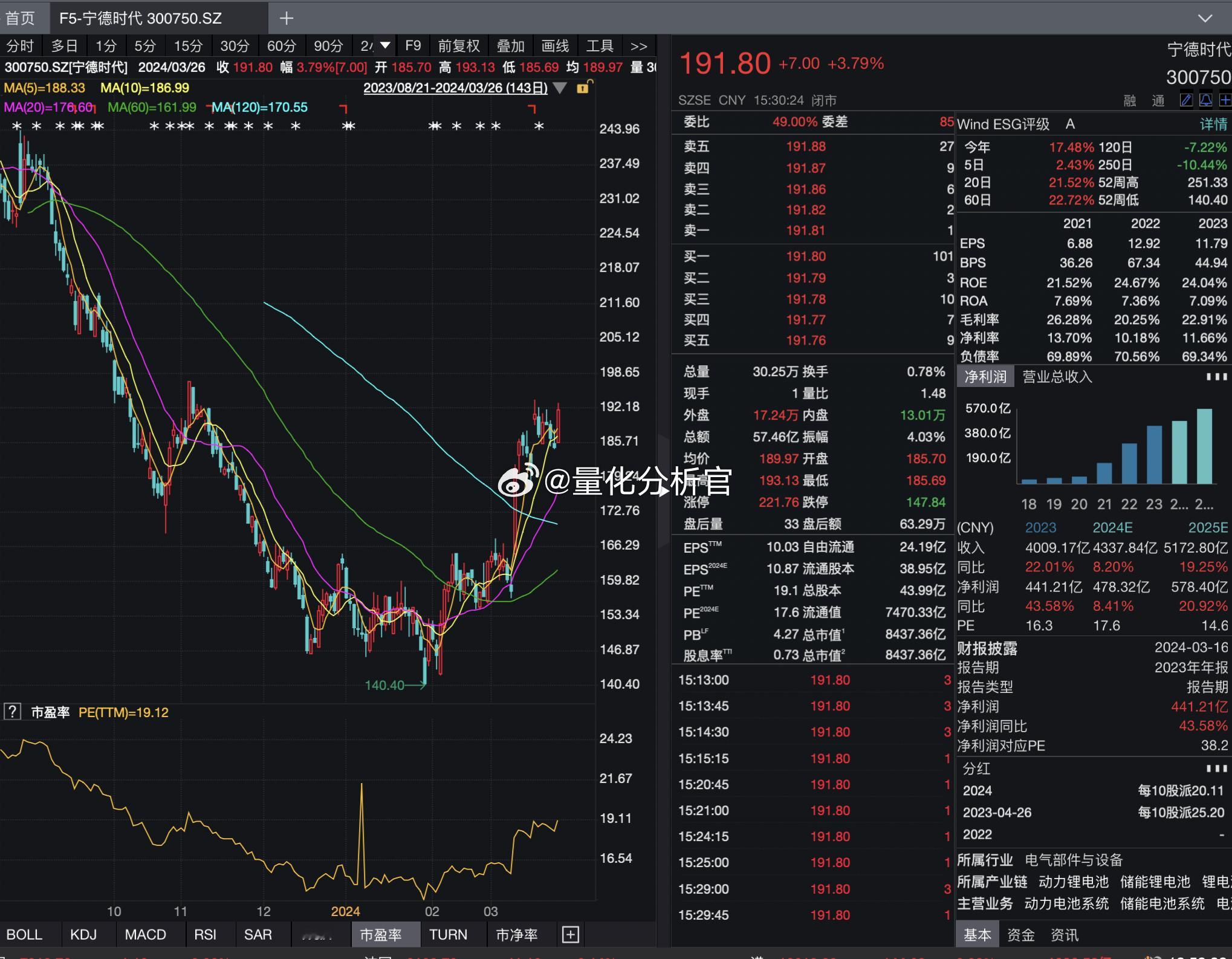1232x959 pixels.
Task: Open the period dropdown arrow
Action: pos(385,46)
